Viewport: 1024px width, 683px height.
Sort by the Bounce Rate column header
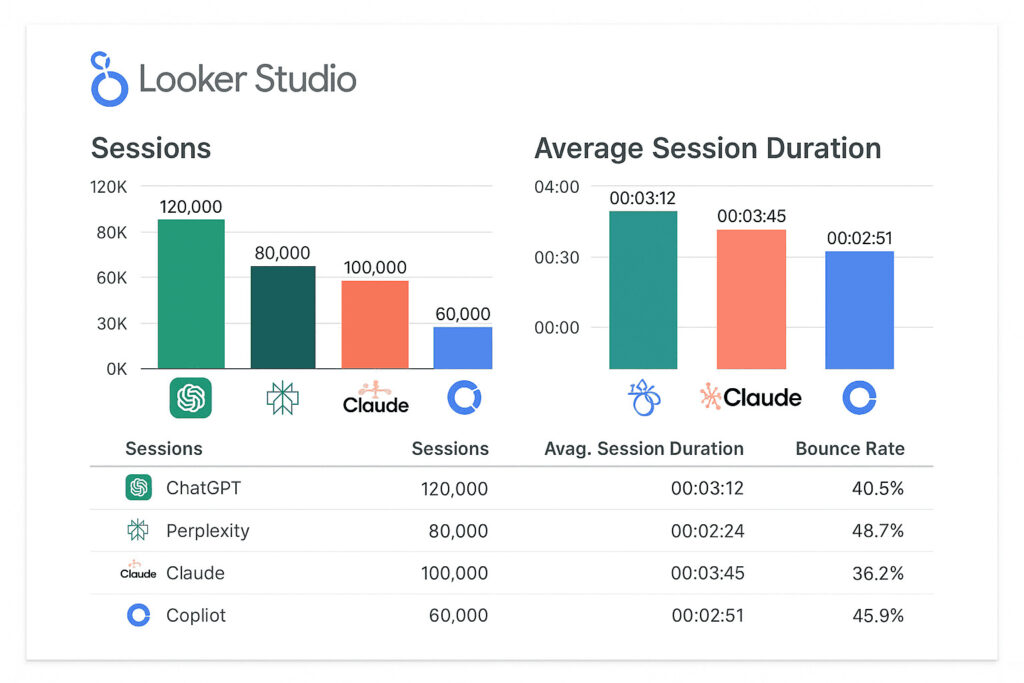point(850,449)
